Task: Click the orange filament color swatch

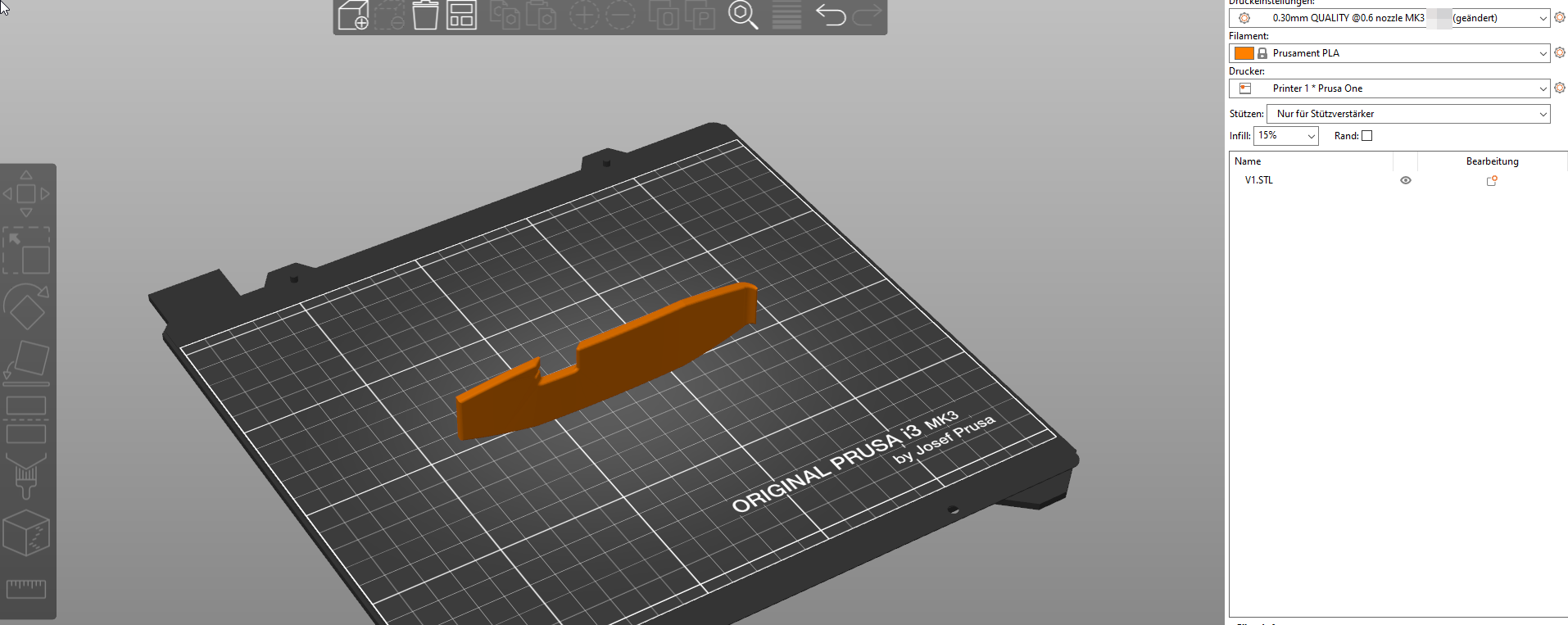Action: coord(1244,53)
